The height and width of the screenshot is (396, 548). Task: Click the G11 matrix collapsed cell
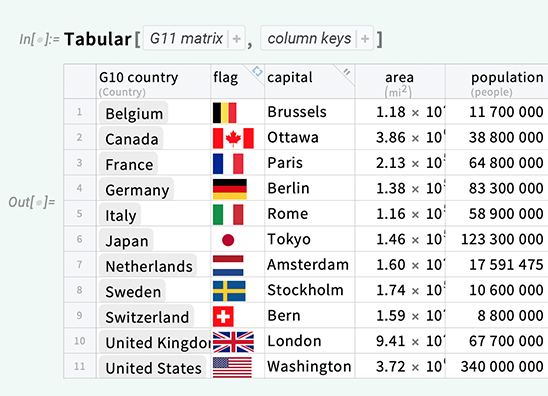186,38
